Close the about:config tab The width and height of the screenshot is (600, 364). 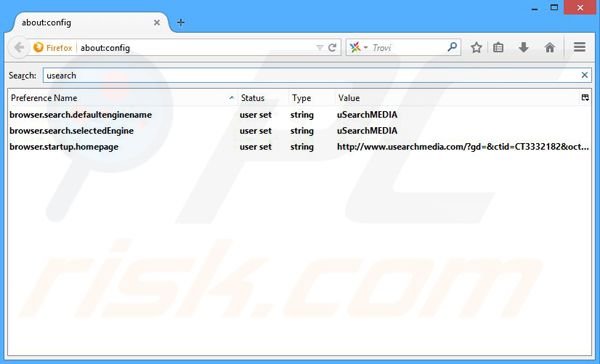(157, 23)
